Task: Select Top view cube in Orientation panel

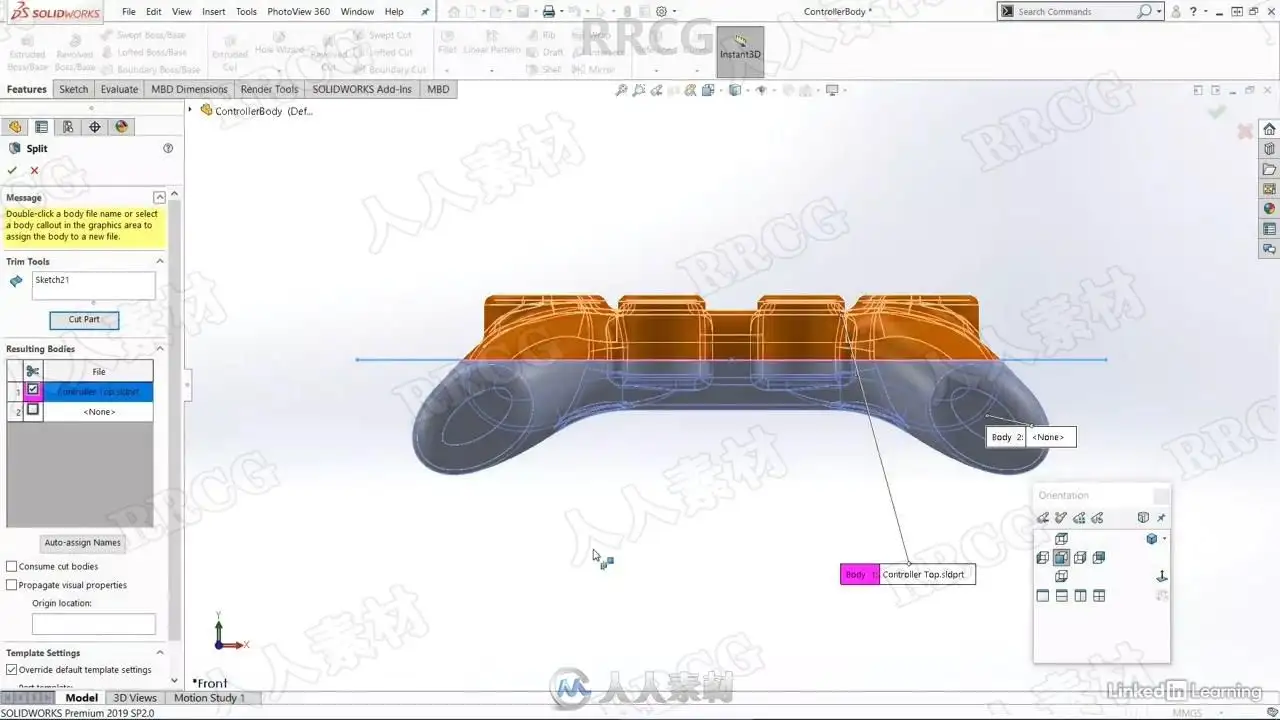Action: [x=1062, y=539]
